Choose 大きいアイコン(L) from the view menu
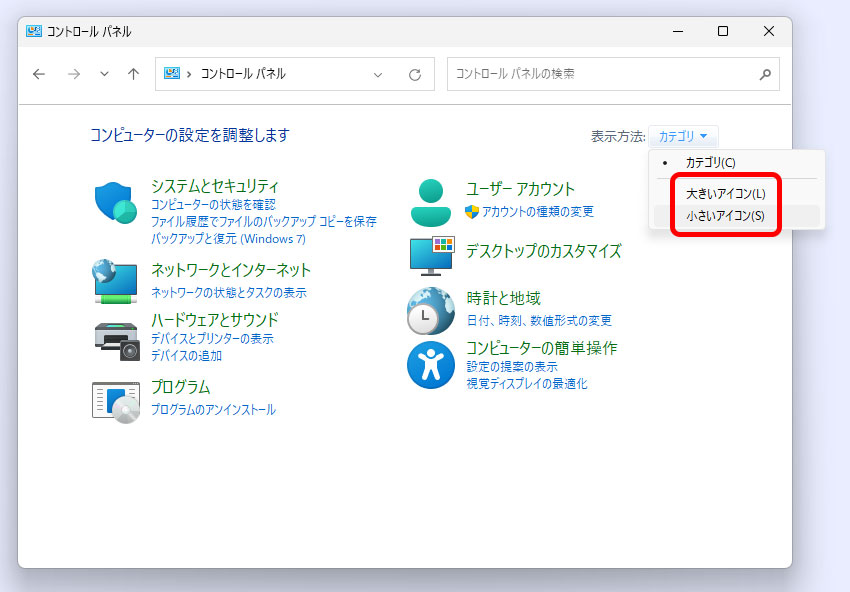Viewport: 850px width, 592px height. 725,193
